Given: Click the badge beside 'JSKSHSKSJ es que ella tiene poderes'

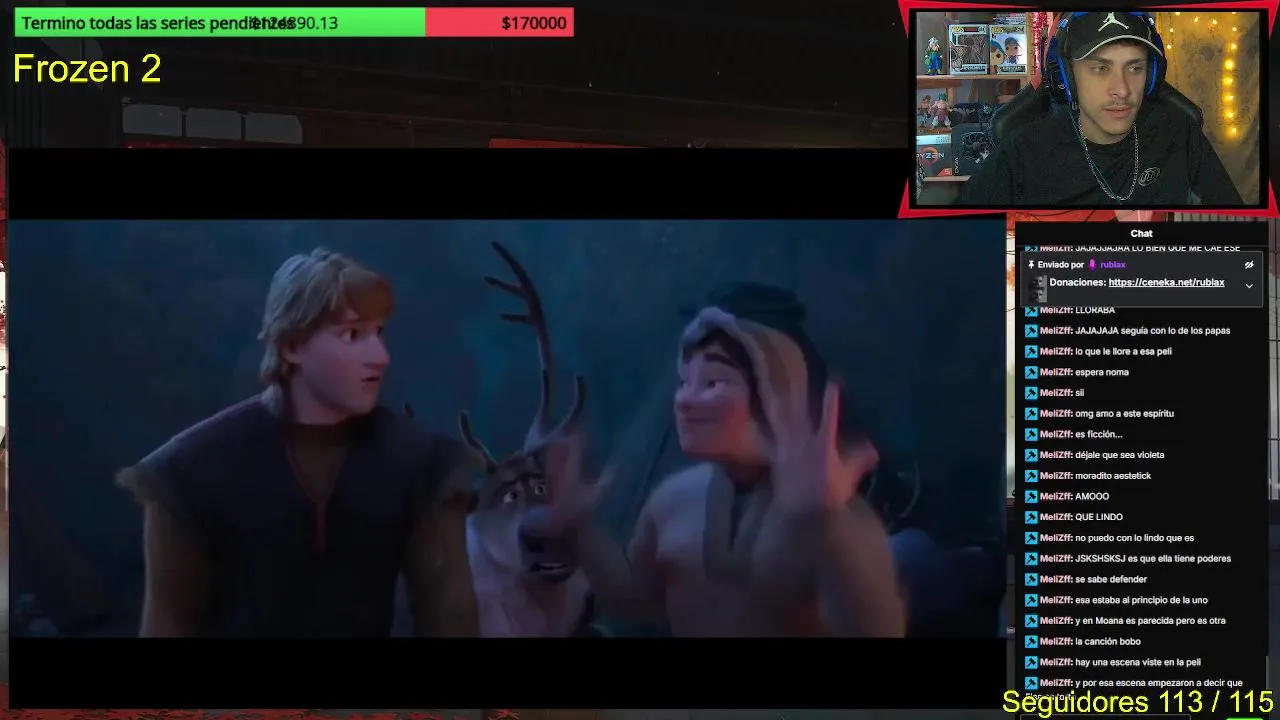Looking at the screenshot, I should pos(1031,559).
